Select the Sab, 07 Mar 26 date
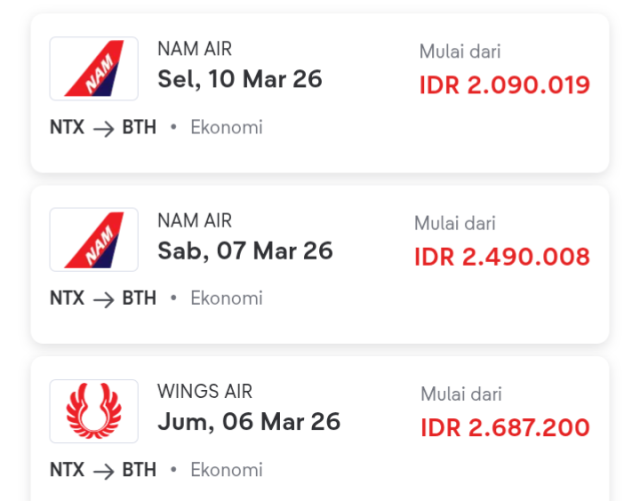The width and height of the screenshot is (640, 501). click(245, 250)
